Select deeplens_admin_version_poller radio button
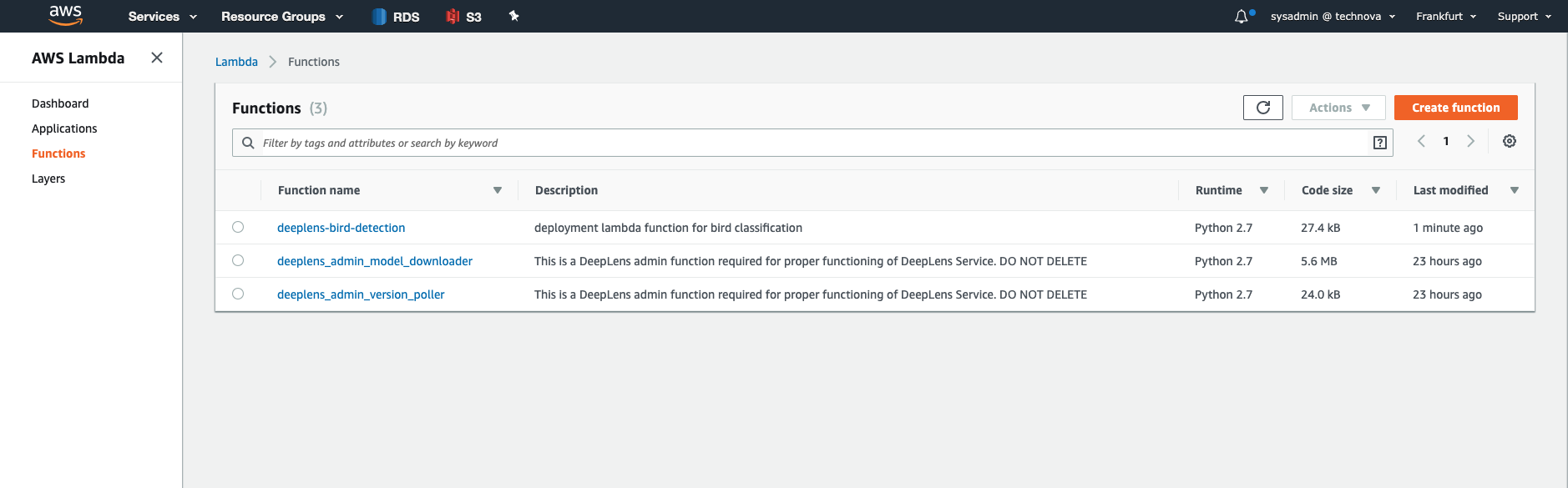Viewport: 1568px width, 488px height. (x=238, y=294)
